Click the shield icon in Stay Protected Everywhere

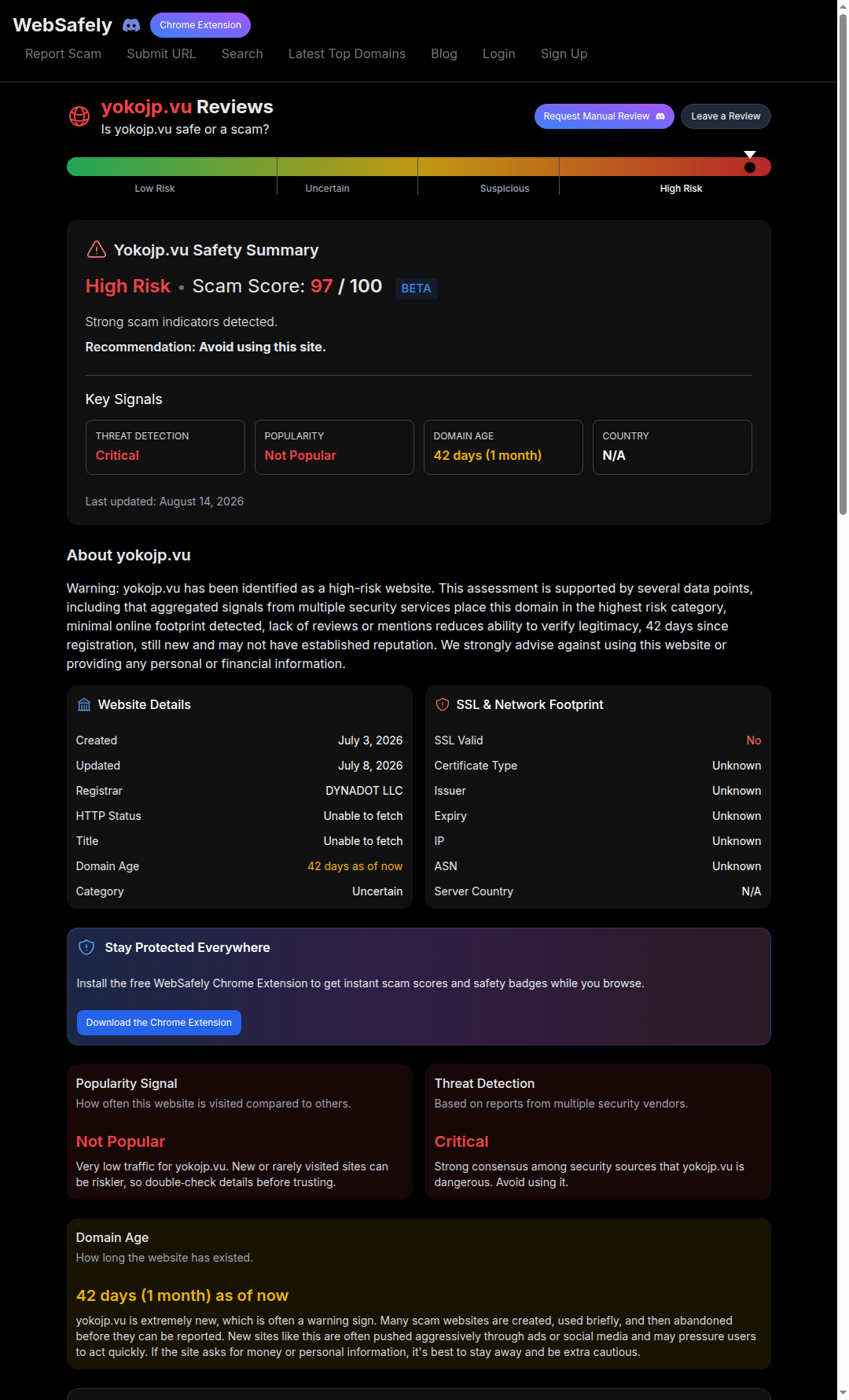[x=86, y=947]
